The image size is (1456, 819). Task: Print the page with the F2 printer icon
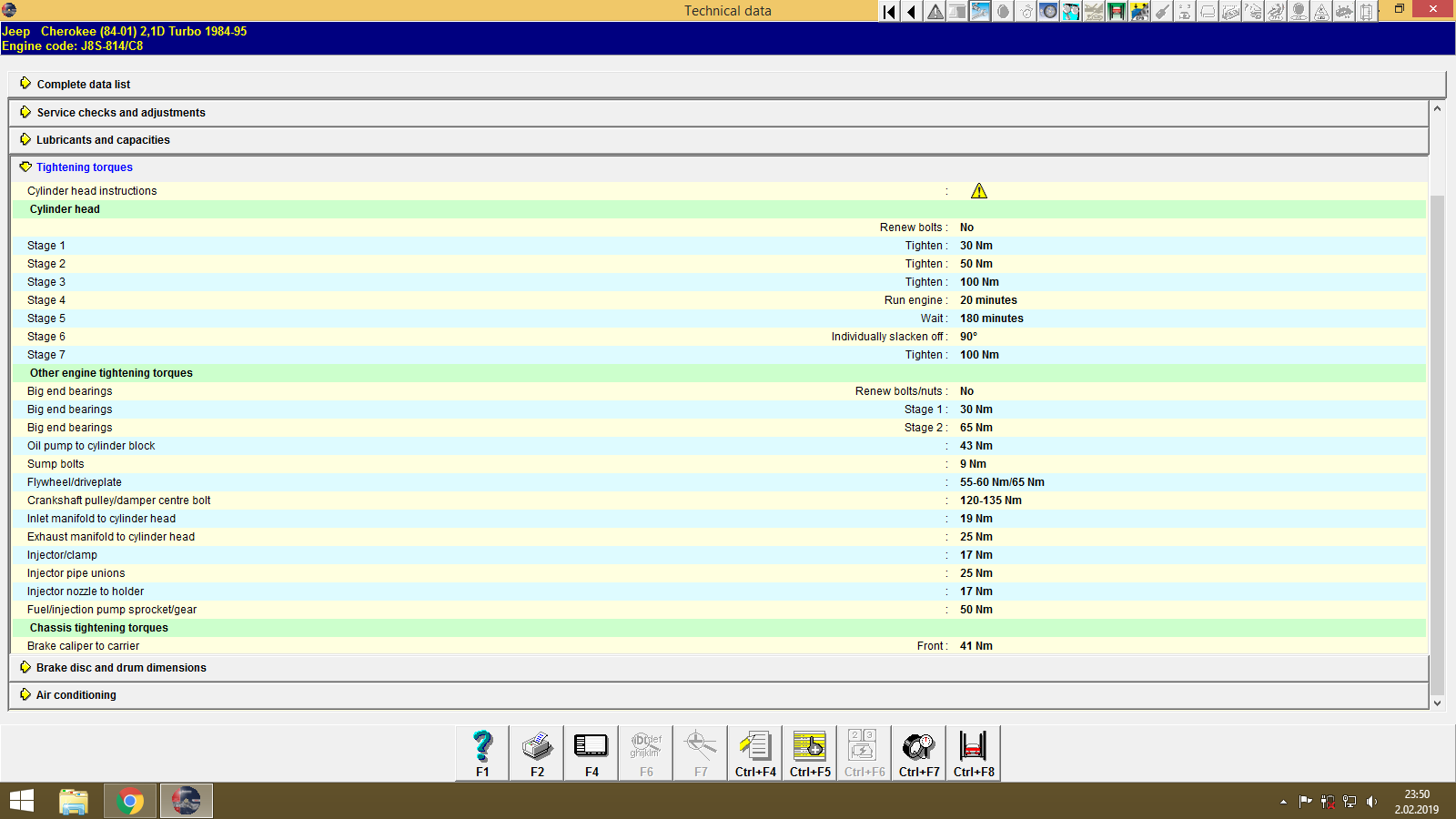536,752
